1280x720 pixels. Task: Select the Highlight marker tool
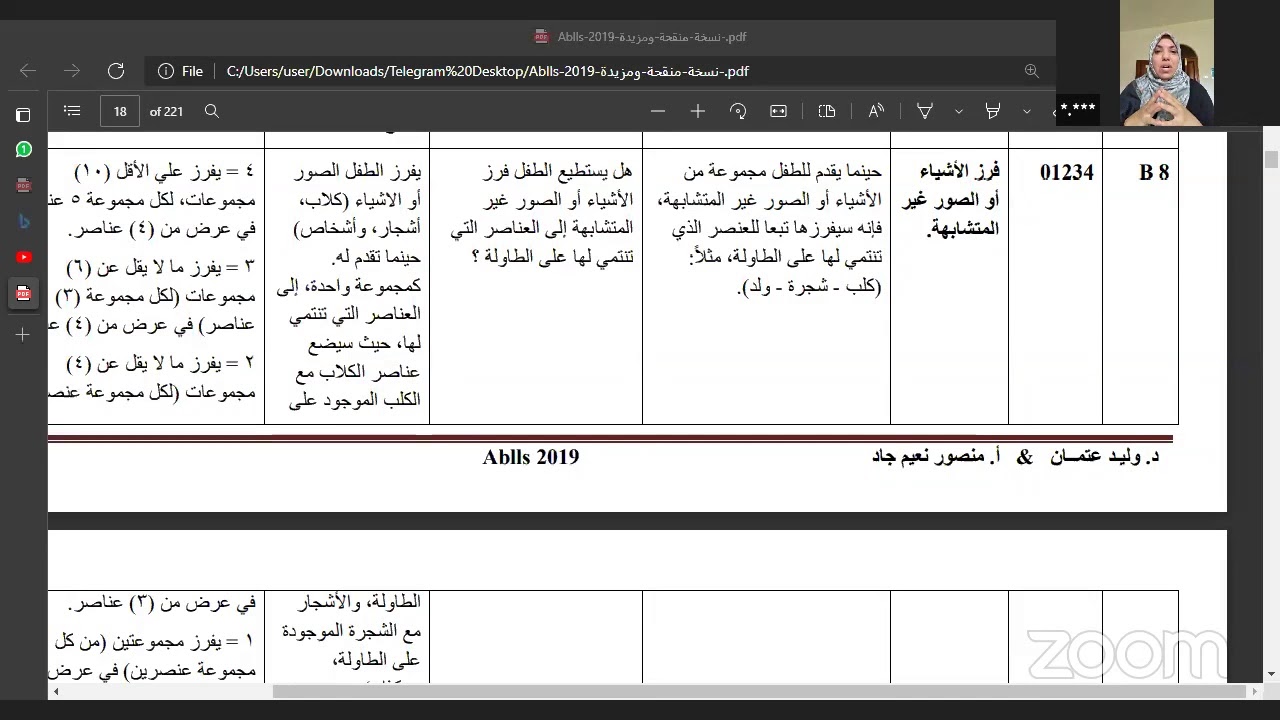(993, 111)
